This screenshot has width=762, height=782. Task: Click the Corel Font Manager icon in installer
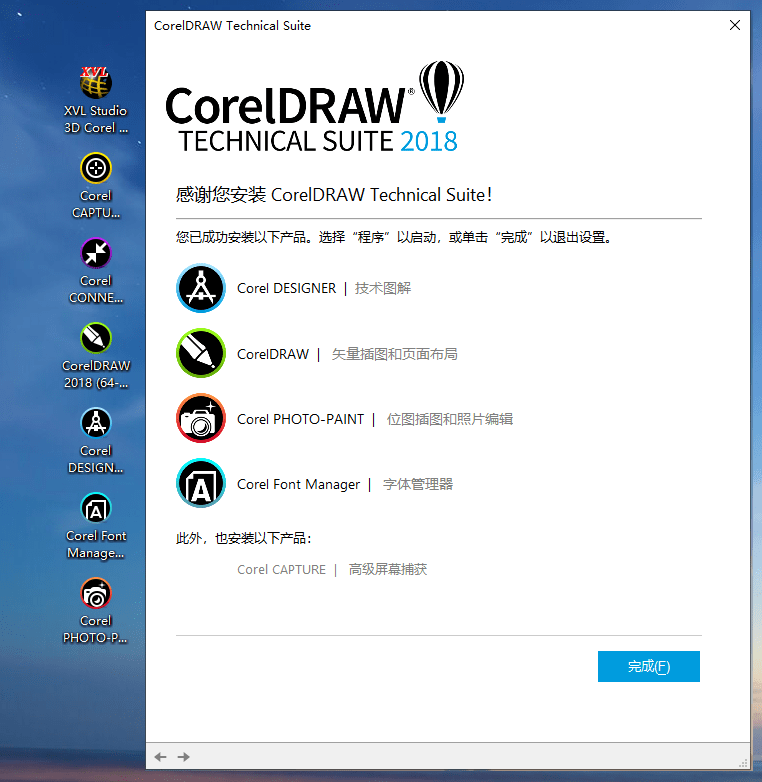coord(201,483)
